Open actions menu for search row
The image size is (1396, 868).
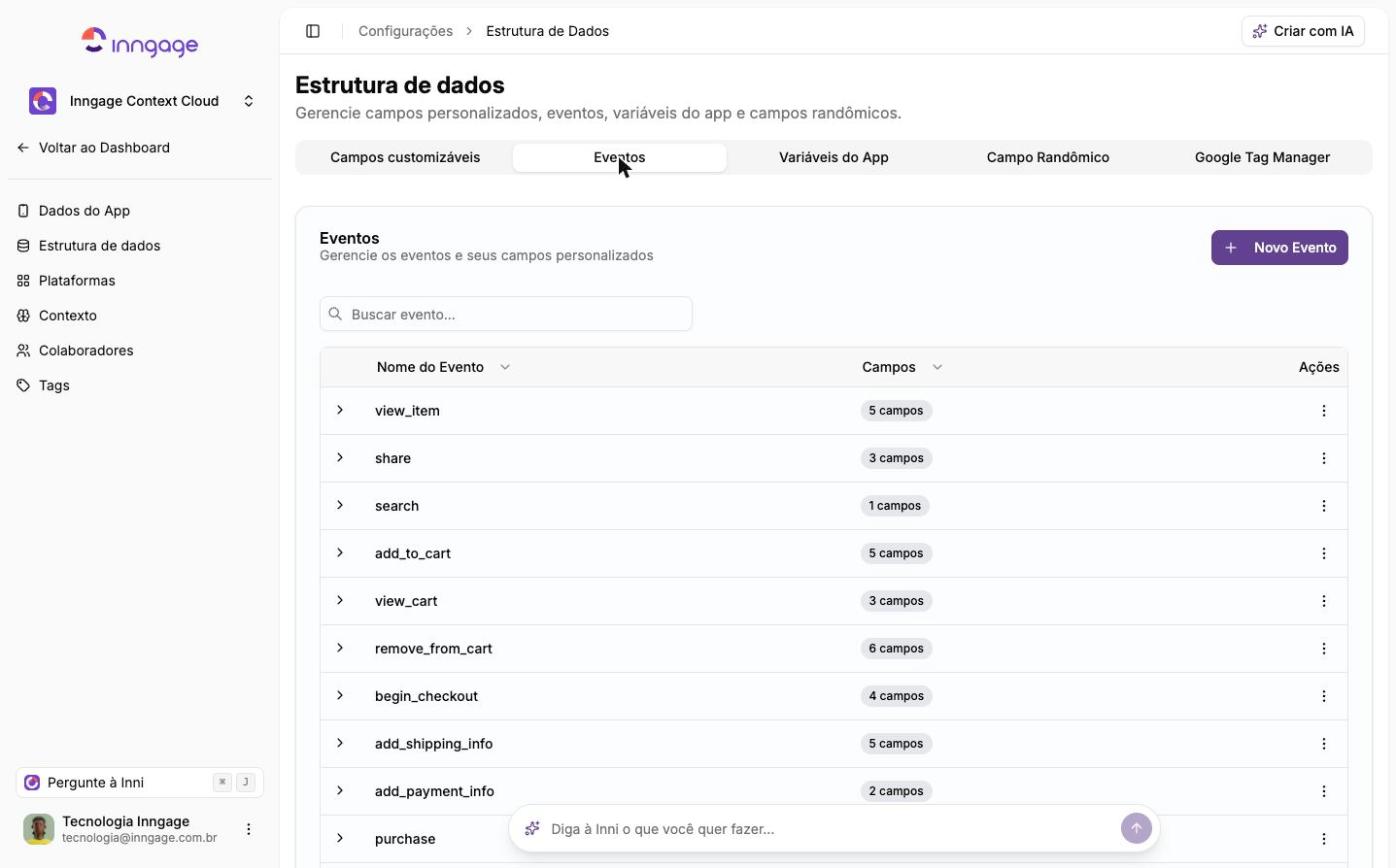[1324, 506]
